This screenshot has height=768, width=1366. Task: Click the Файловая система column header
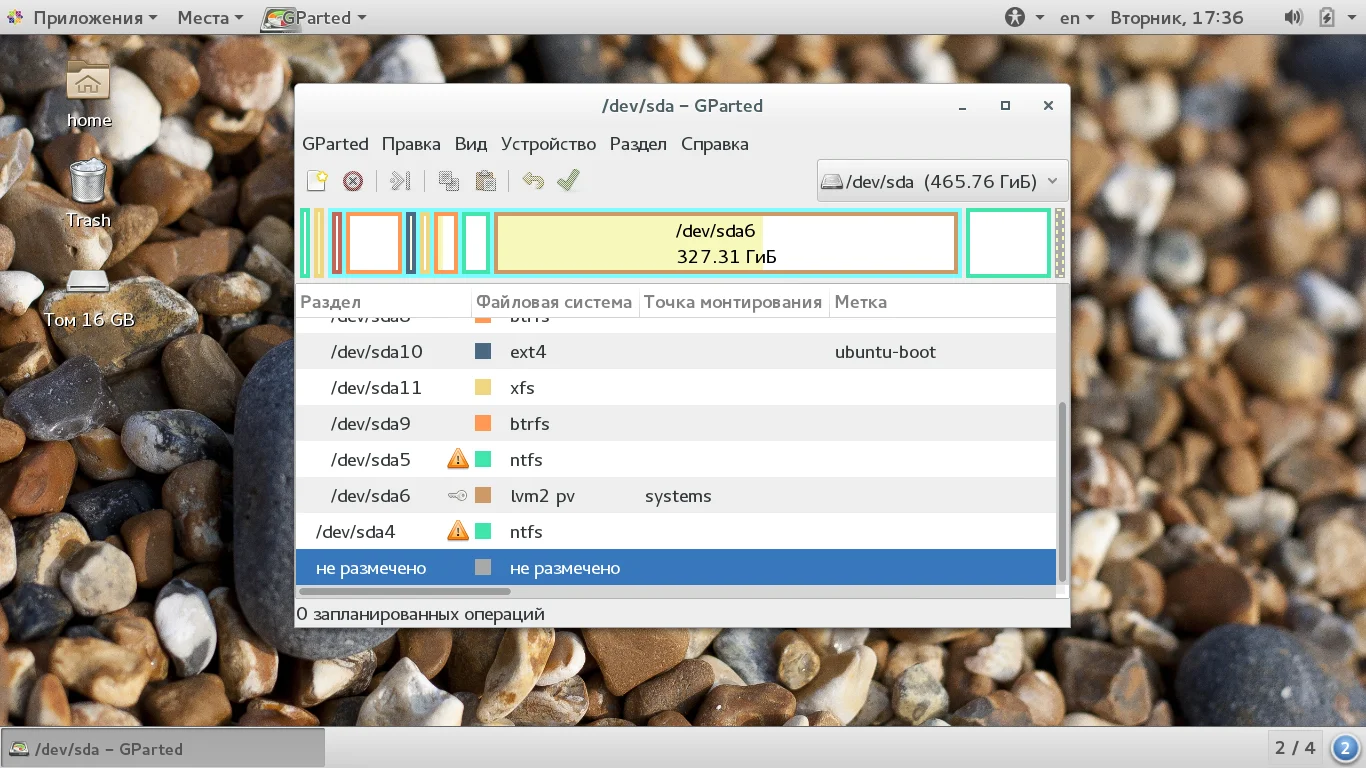click(x=554, y=302)
